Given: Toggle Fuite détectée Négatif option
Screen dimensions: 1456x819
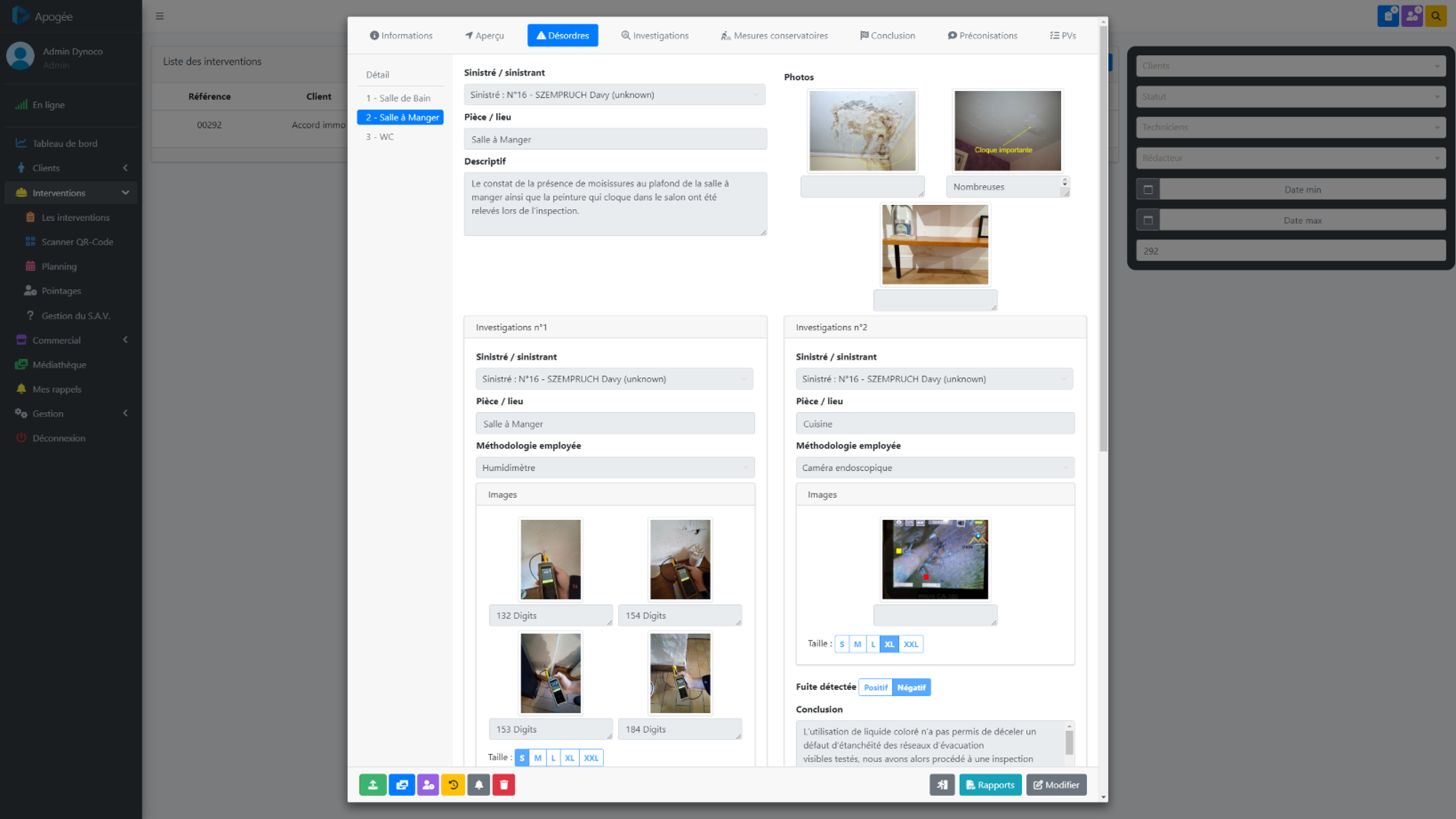Looking at the screenshot, I should [x=911, y=687].
